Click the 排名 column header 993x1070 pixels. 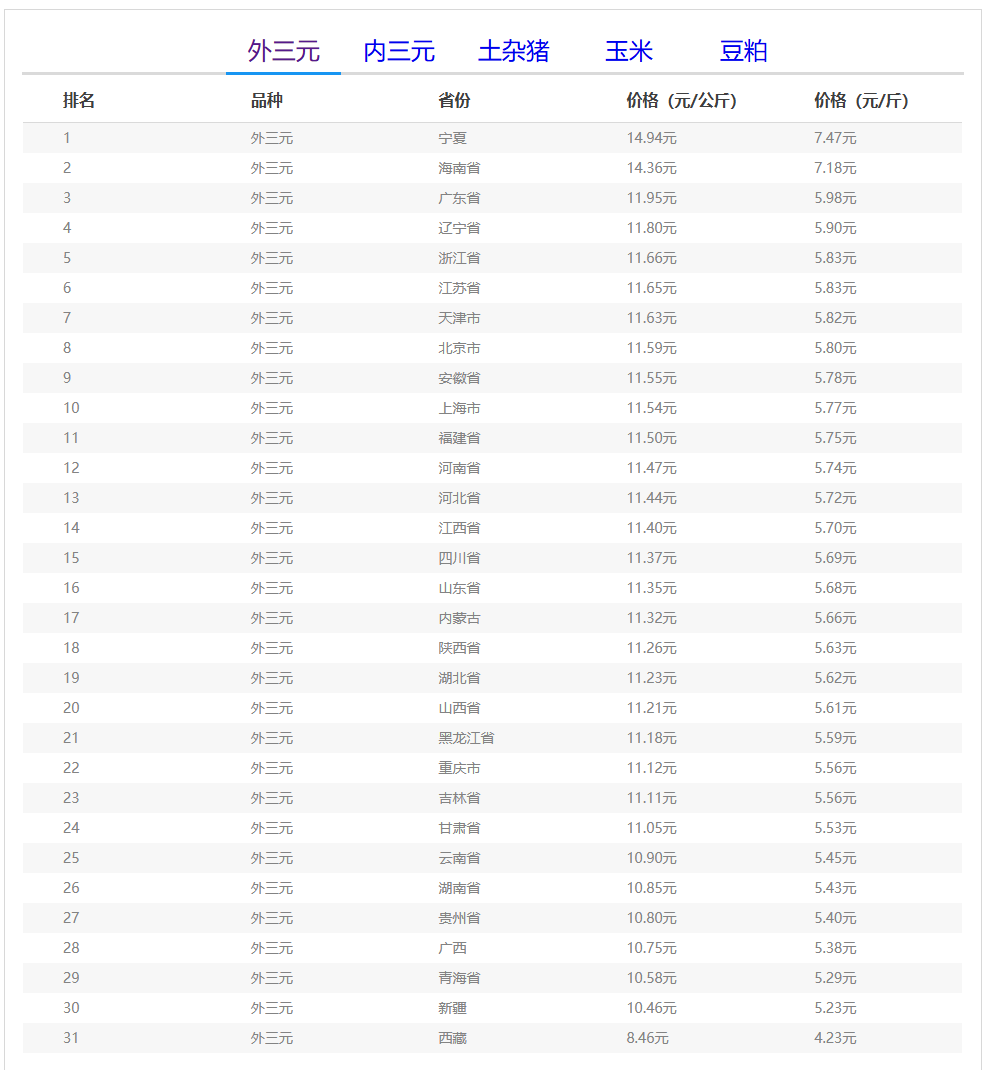pos(78,100)
